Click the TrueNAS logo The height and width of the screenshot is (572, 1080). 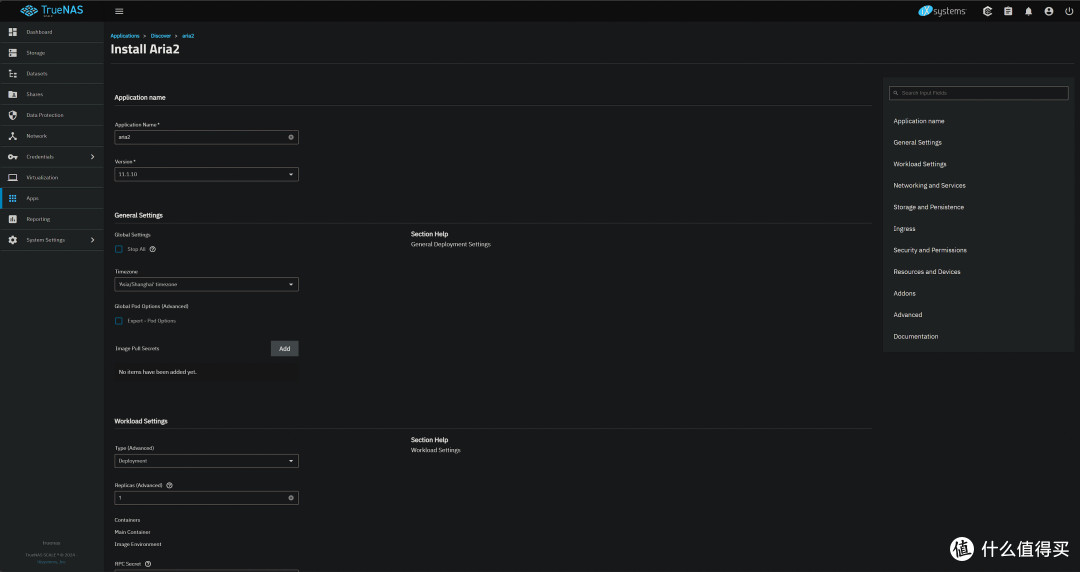tap(52, 11)
